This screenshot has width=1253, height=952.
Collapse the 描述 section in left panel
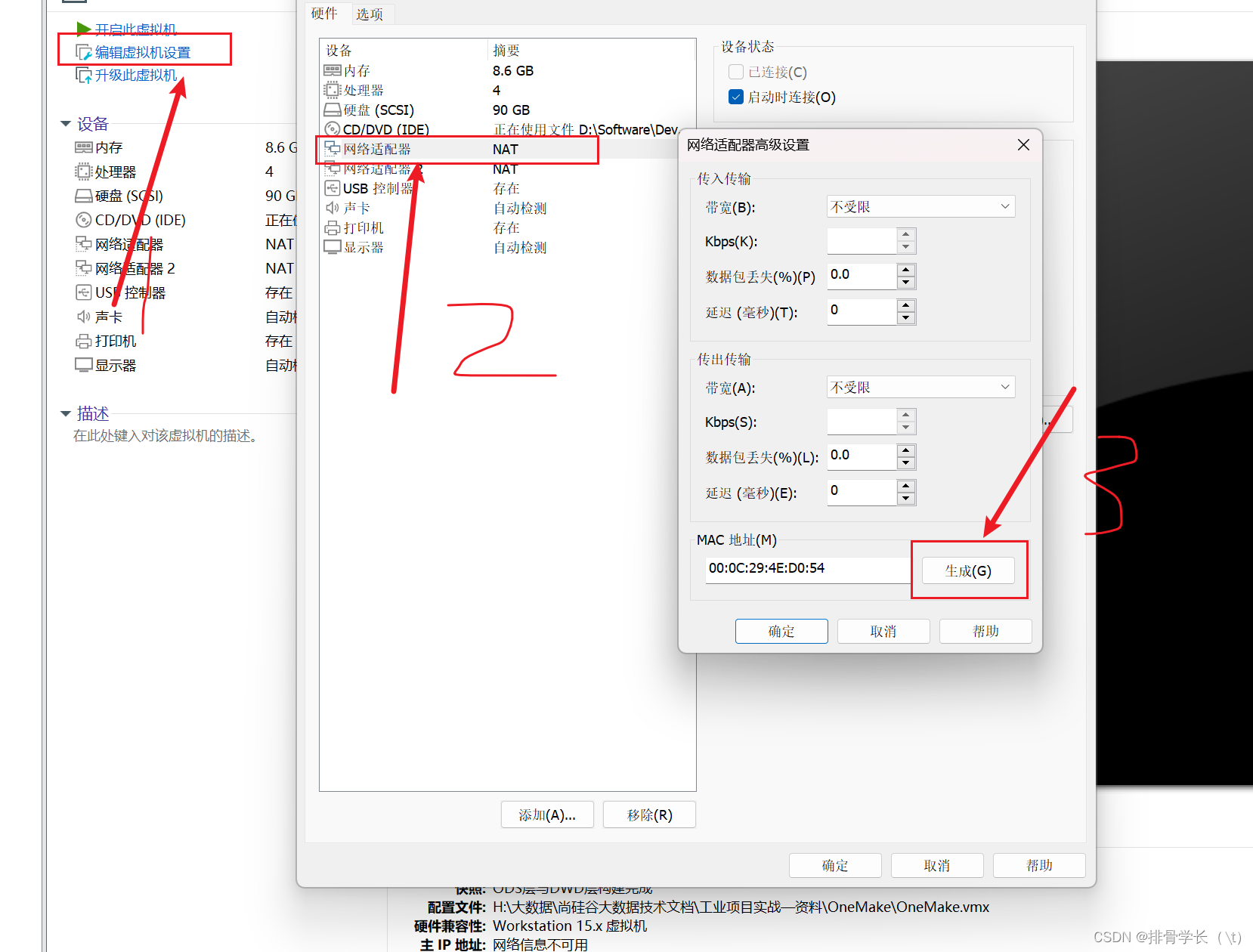tap(66, 413)
